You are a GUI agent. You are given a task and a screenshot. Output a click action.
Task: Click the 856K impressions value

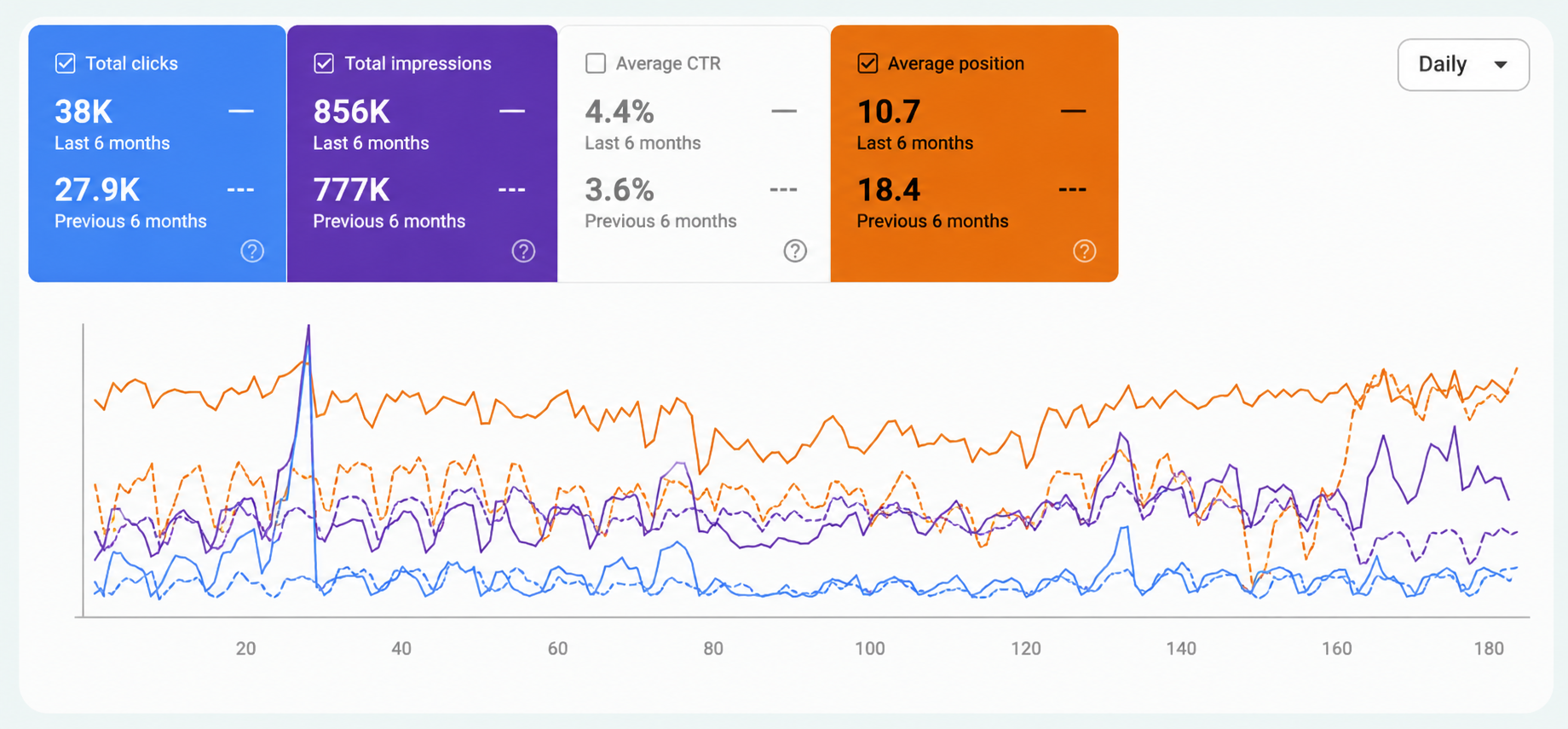351,112
